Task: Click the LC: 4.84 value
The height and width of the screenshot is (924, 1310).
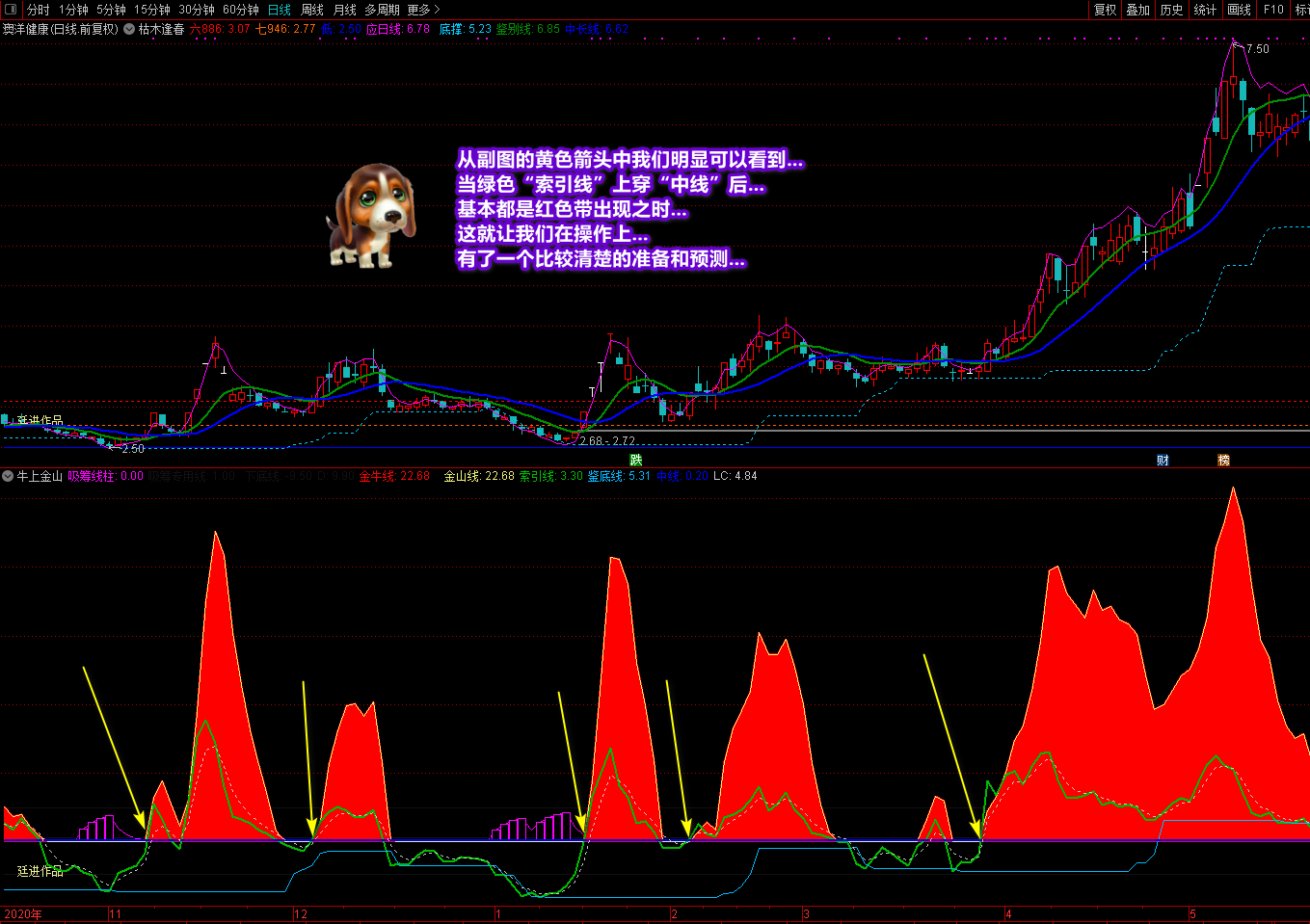Action: [735, 476]
